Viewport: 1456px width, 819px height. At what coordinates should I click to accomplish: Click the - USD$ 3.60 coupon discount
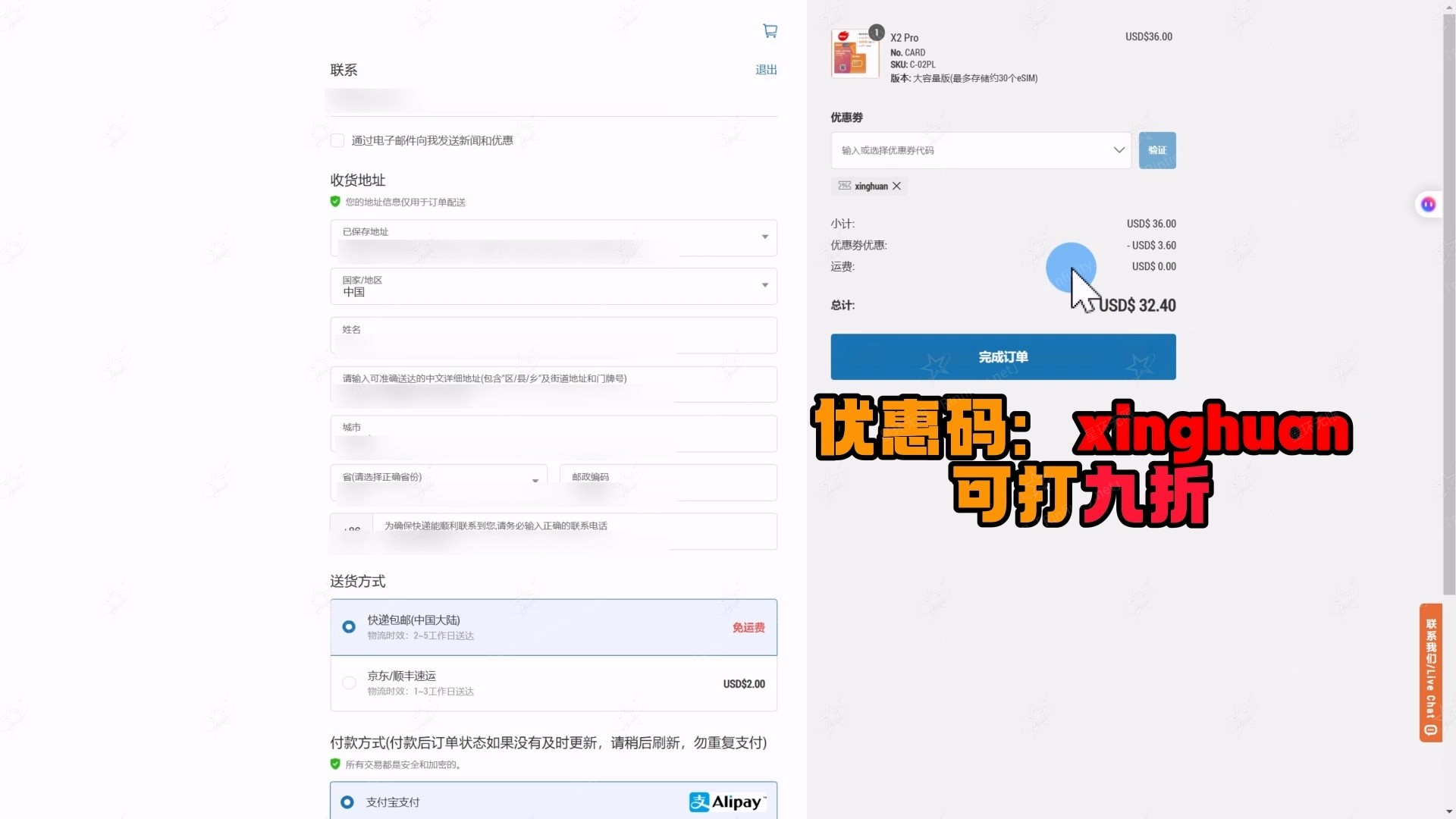click(1151, 245)
